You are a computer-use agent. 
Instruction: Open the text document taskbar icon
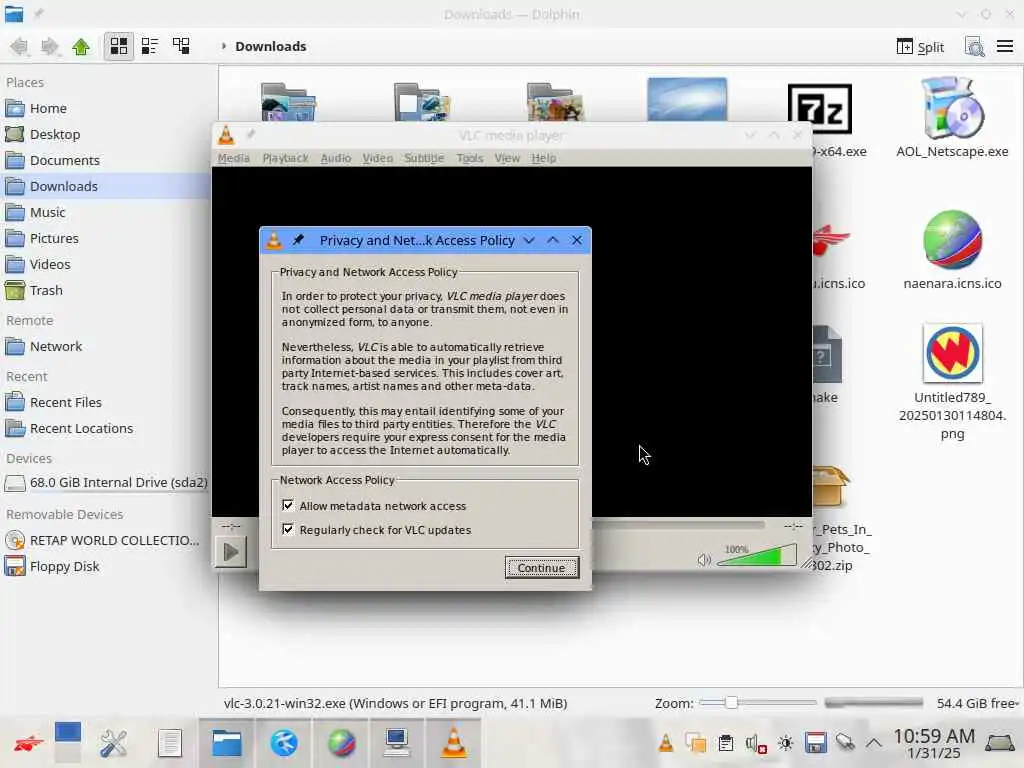coord(170,743)
